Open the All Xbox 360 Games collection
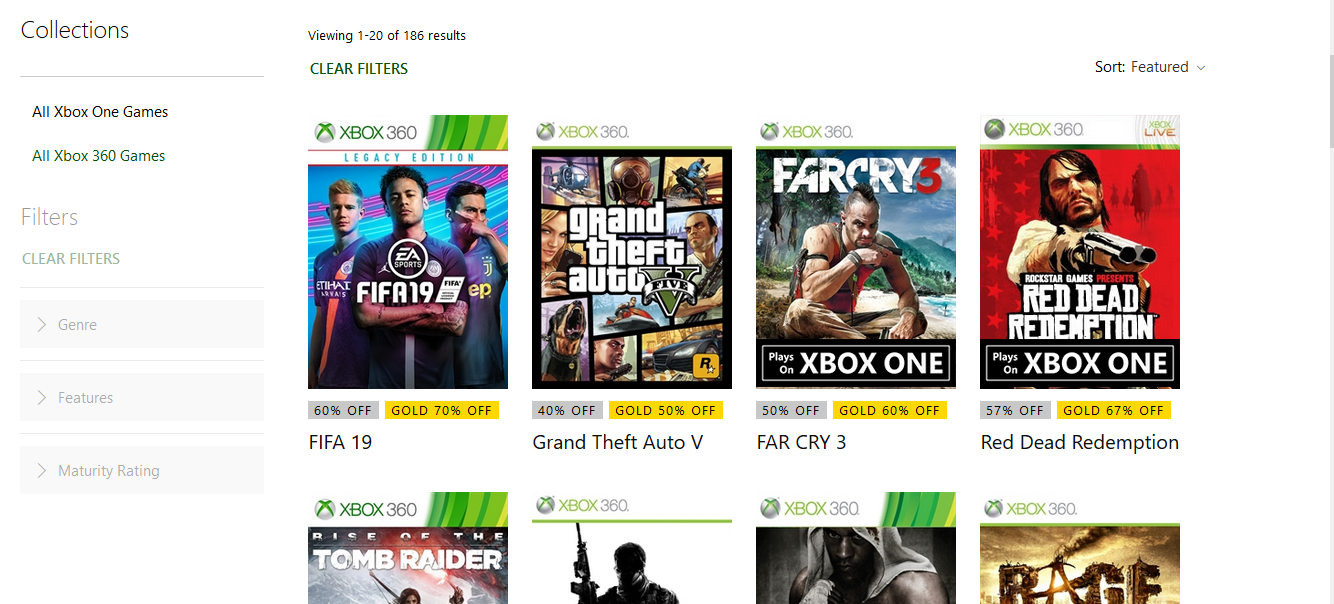This screenshot has height=604, width=1334. (99, 156)
